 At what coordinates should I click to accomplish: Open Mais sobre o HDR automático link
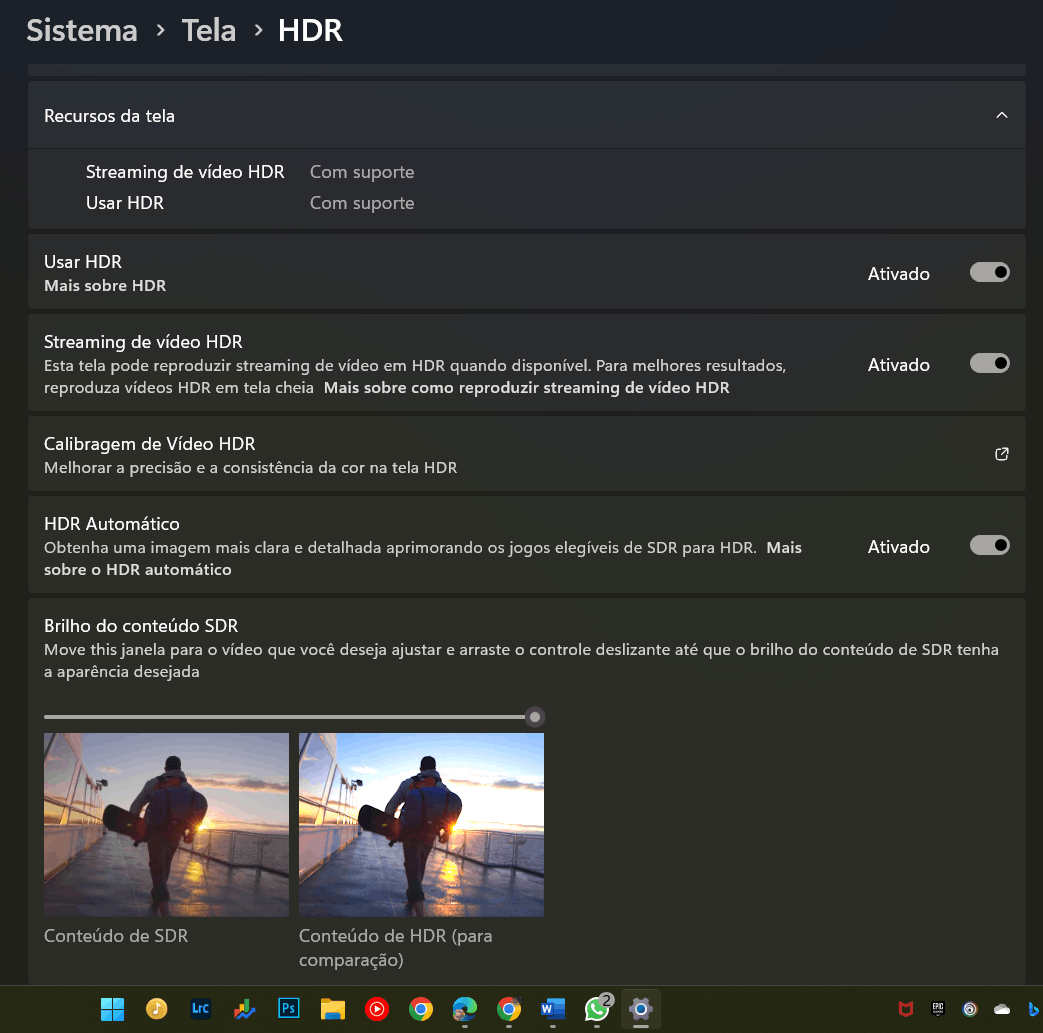423,559
